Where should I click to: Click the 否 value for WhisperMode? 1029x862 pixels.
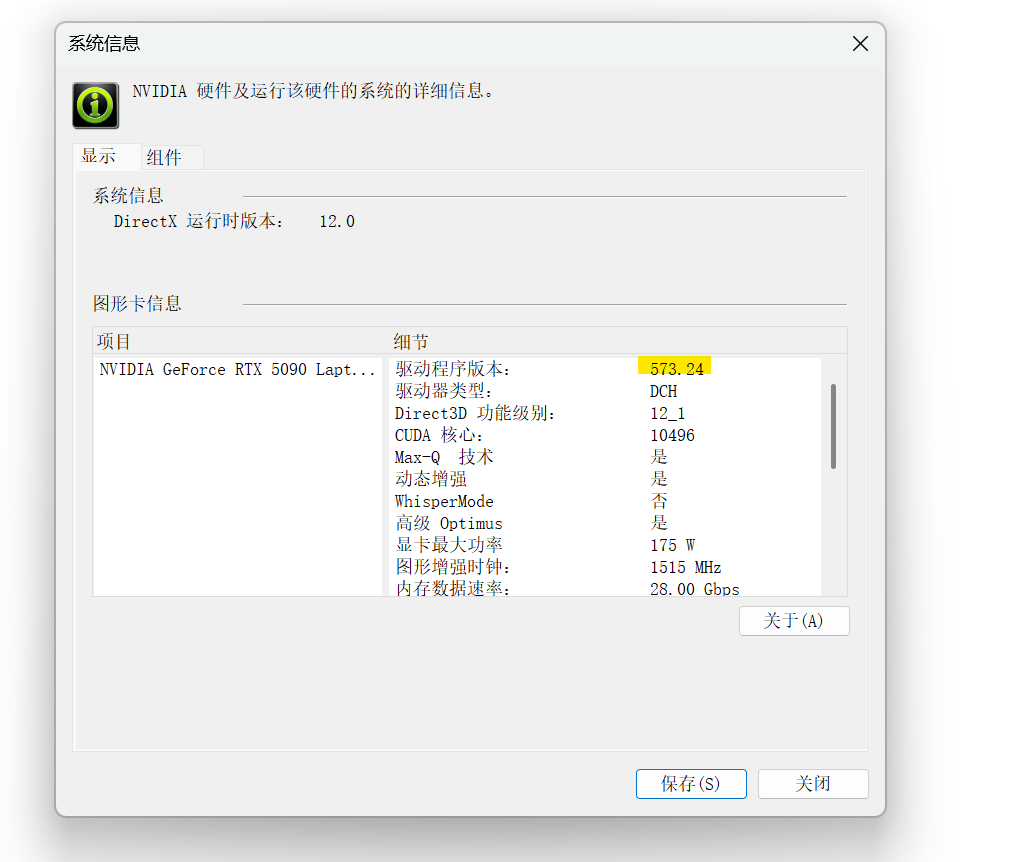(659, 502)
